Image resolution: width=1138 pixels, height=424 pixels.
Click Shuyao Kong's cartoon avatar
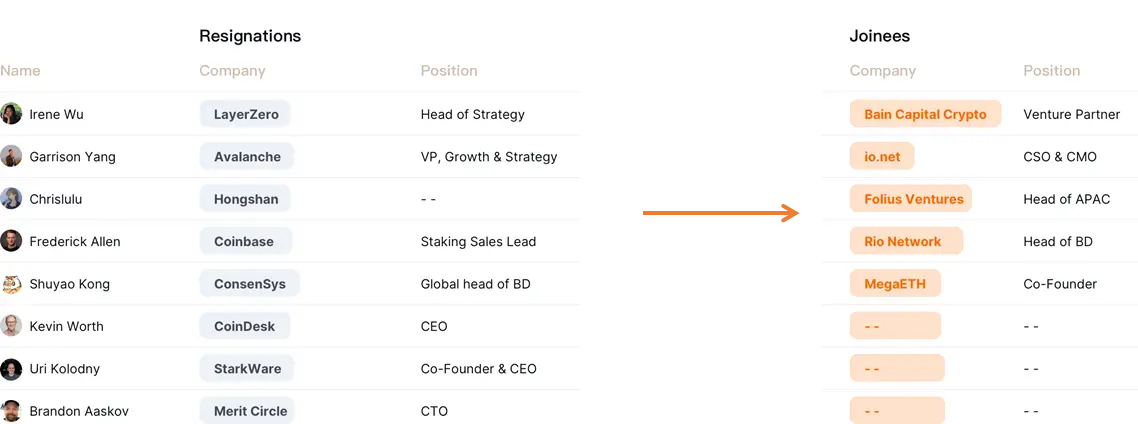[x=11, y=284]
